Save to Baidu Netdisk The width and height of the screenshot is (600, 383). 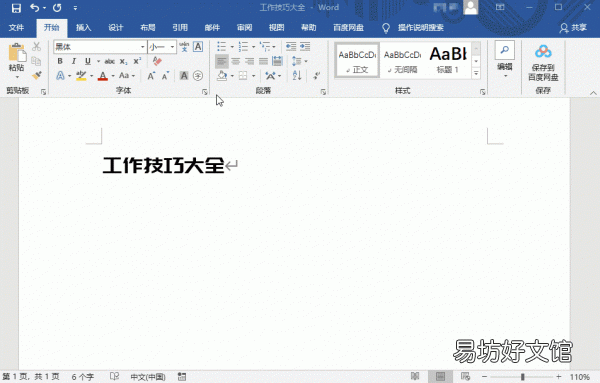click(543, 62)
